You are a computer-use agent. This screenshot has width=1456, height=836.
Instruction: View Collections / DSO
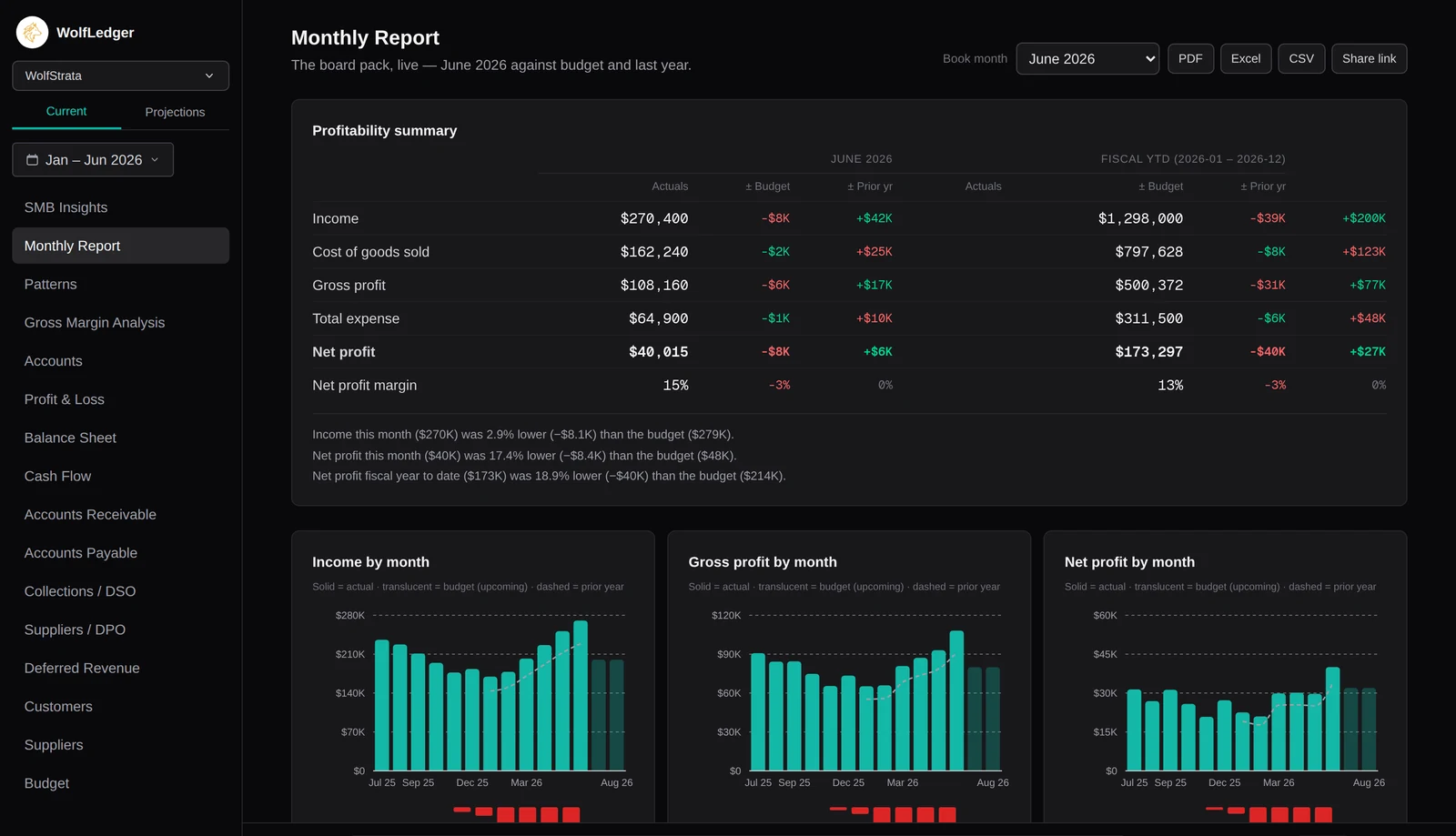click(120, 591)
